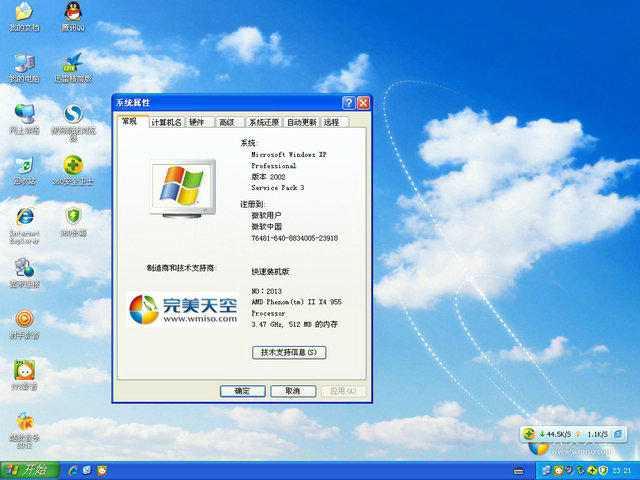This screenshot has height=480, width=640.
Task: Open the Internet Explorer desktop icon
Action: (24, 225)
